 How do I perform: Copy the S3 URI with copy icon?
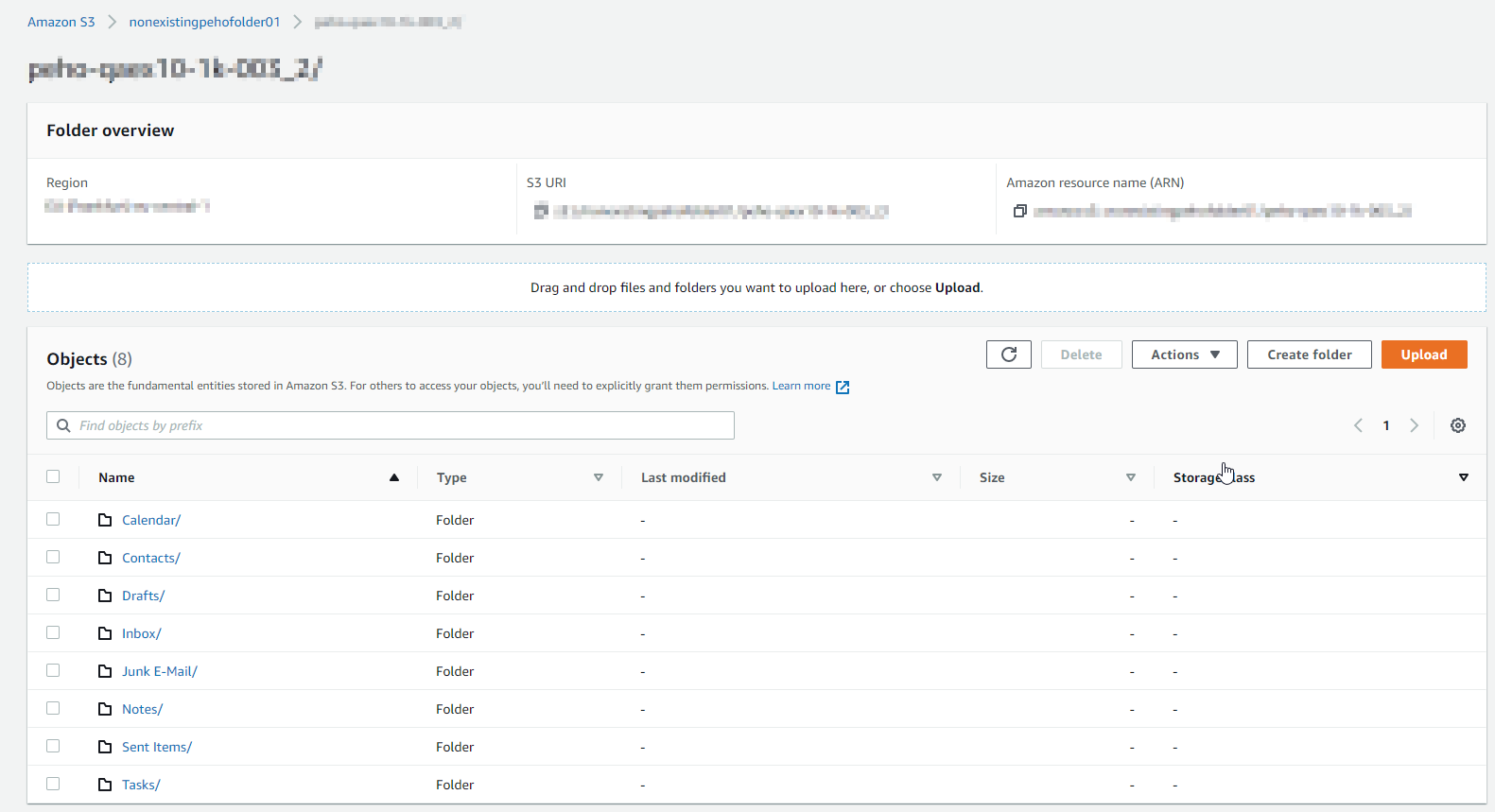tap(541, 211)
